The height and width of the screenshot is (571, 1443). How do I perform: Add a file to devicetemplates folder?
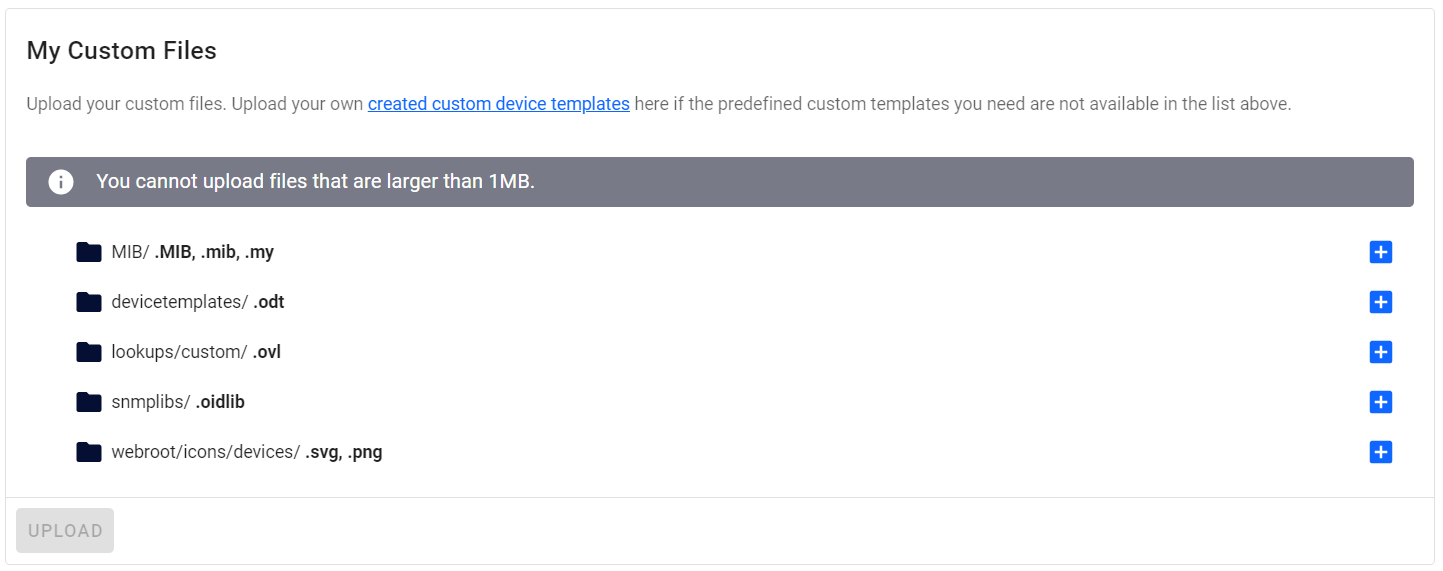(x=1380, y=302)
